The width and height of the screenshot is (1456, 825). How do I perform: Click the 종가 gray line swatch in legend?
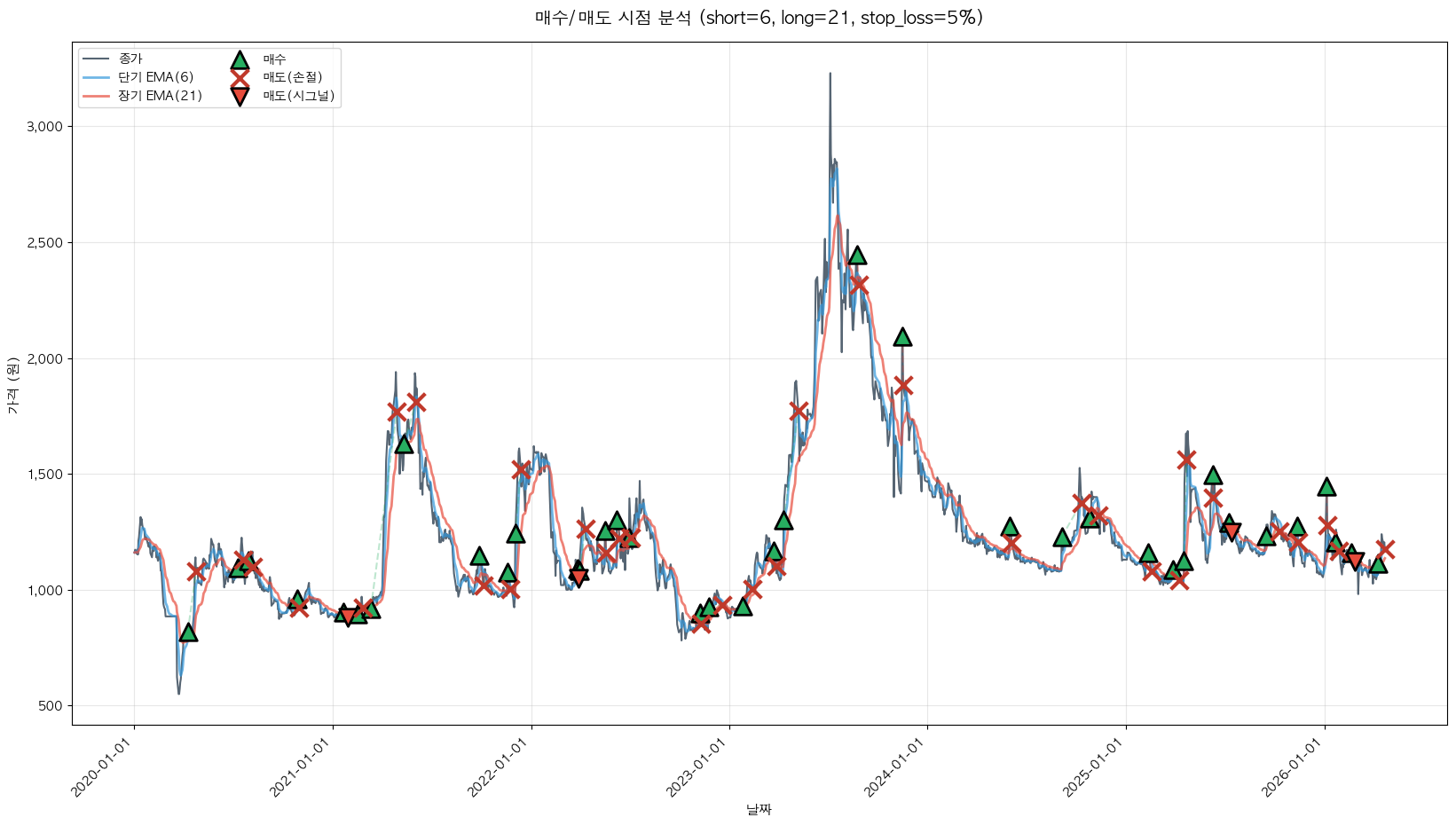[x=95, y=59]
